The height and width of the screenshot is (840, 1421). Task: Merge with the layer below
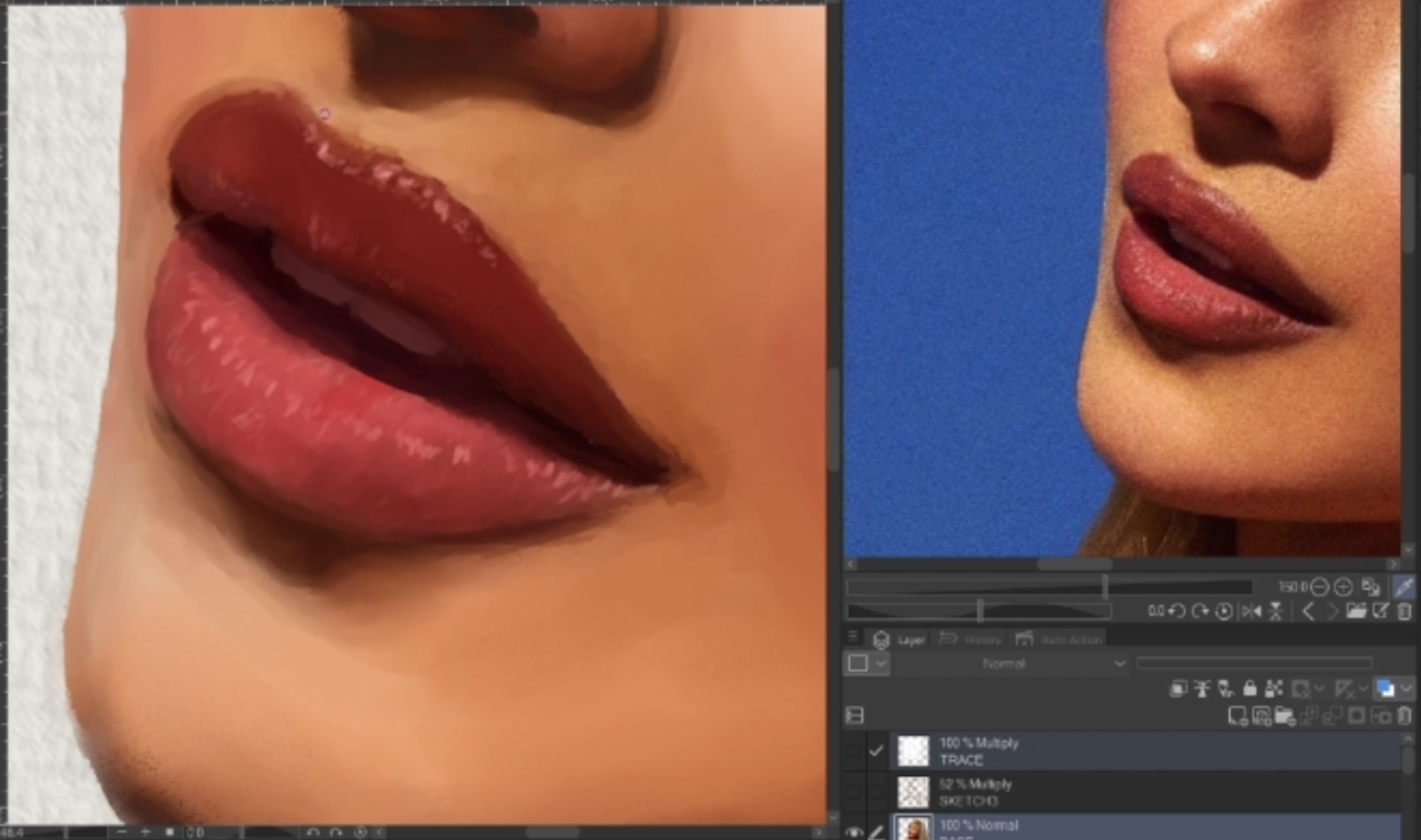click(1332, 715)
